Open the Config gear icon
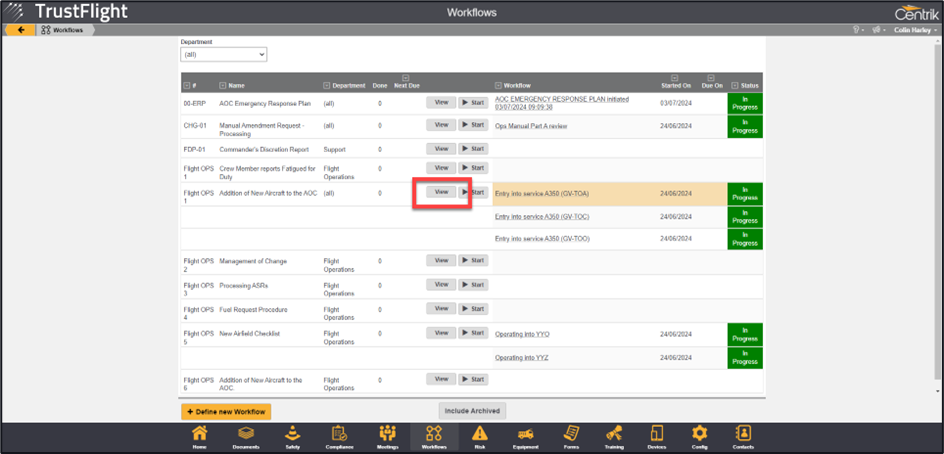944x454 pixels. point(700,436)
